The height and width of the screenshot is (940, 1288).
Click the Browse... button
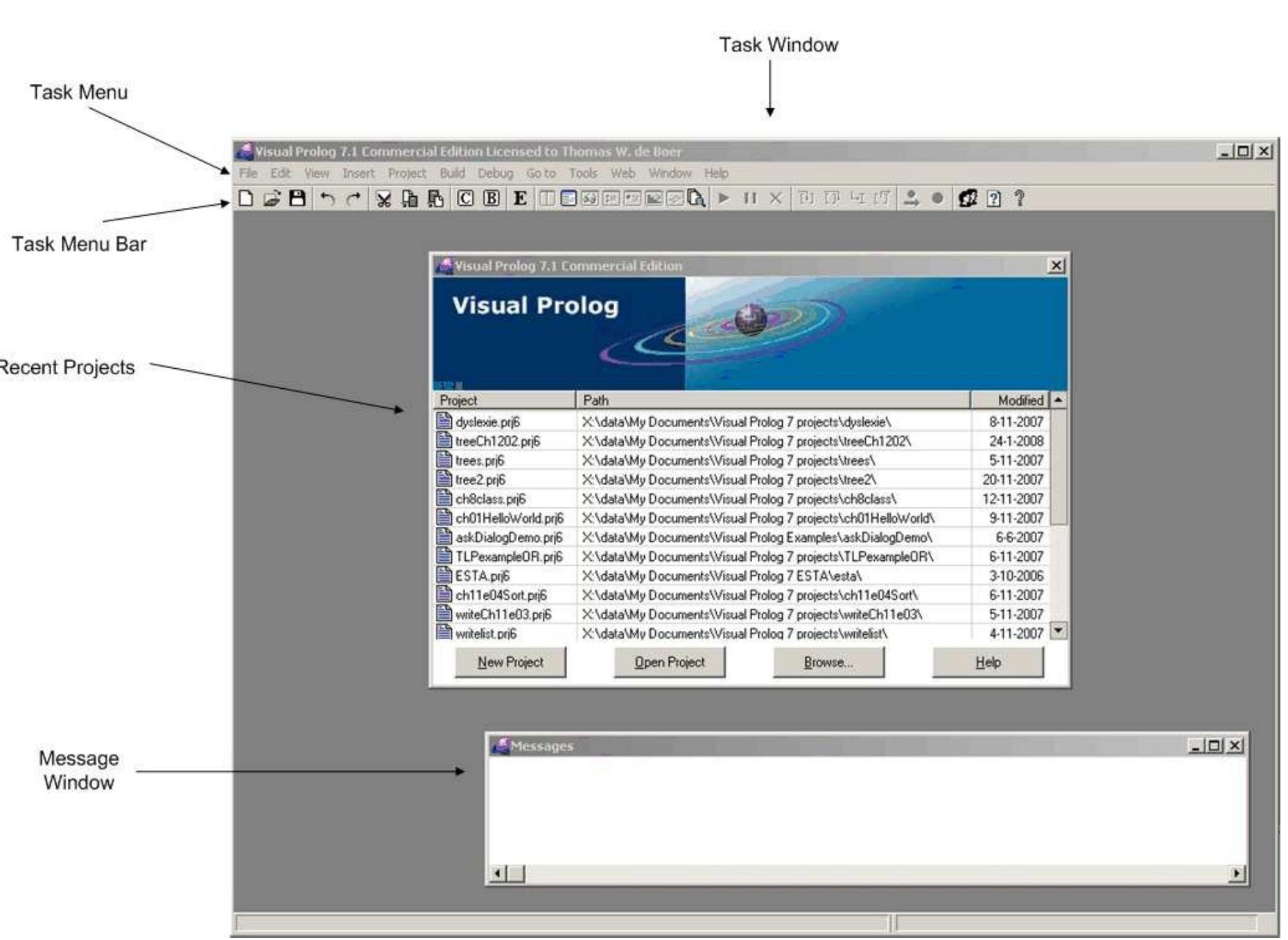pos(828,662)
